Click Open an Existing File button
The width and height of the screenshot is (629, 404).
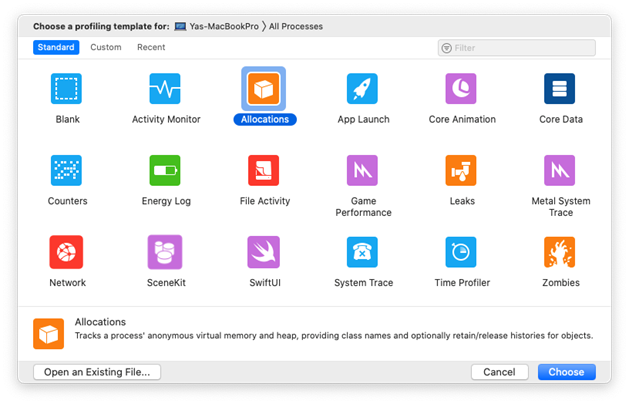click(x=97, y=372)
